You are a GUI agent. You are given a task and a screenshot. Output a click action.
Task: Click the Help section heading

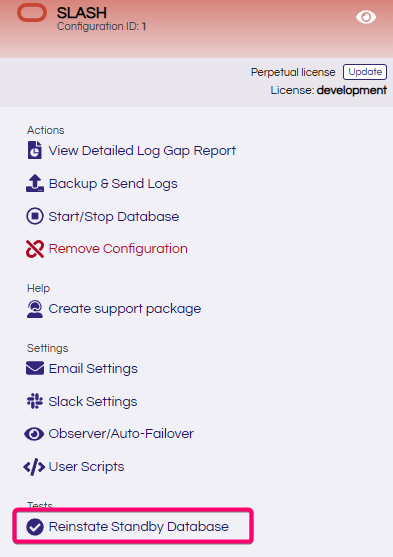tap(38, 288)
